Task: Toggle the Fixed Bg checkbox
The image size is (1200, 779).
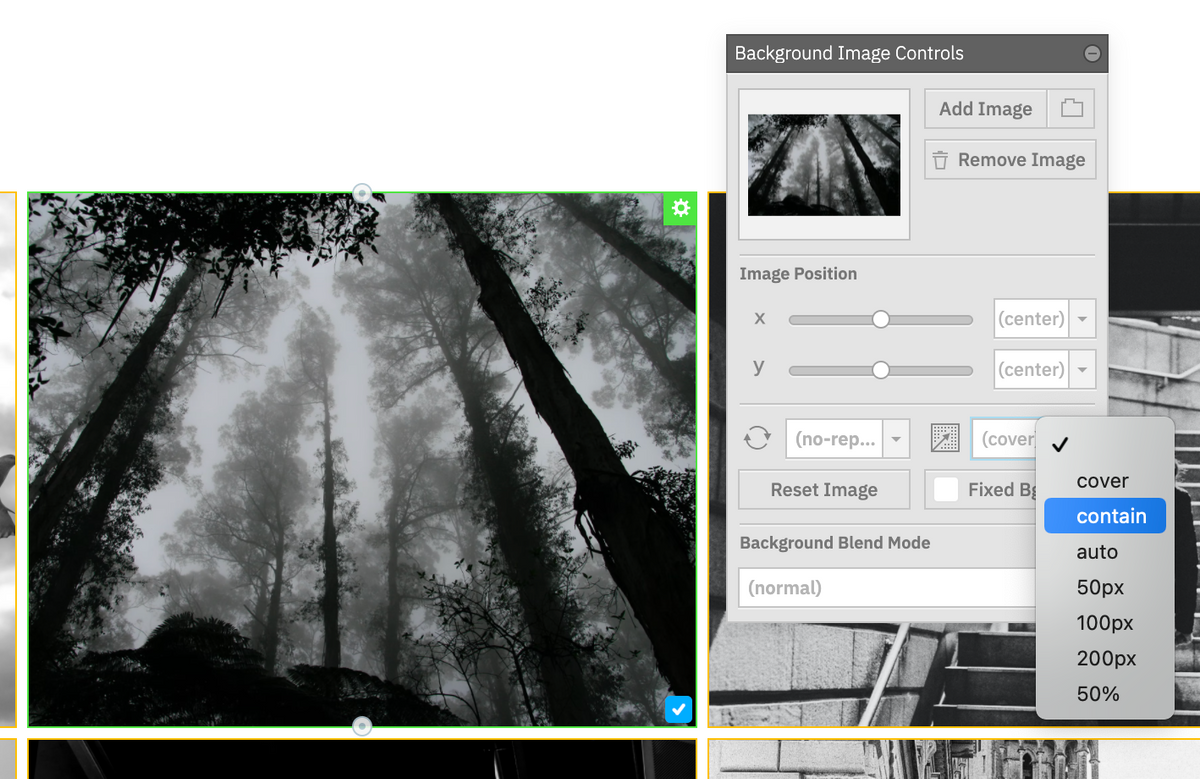Action: tap(946, 489)
